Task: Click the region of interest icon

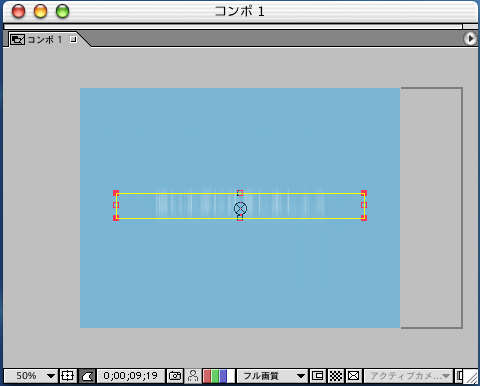Action: tap(317, 376)
